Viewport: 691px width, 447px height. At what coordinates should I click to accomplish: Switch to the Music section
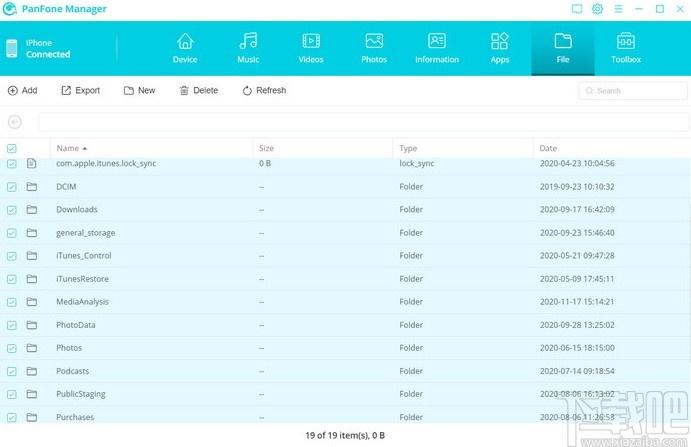pos(248,48)
